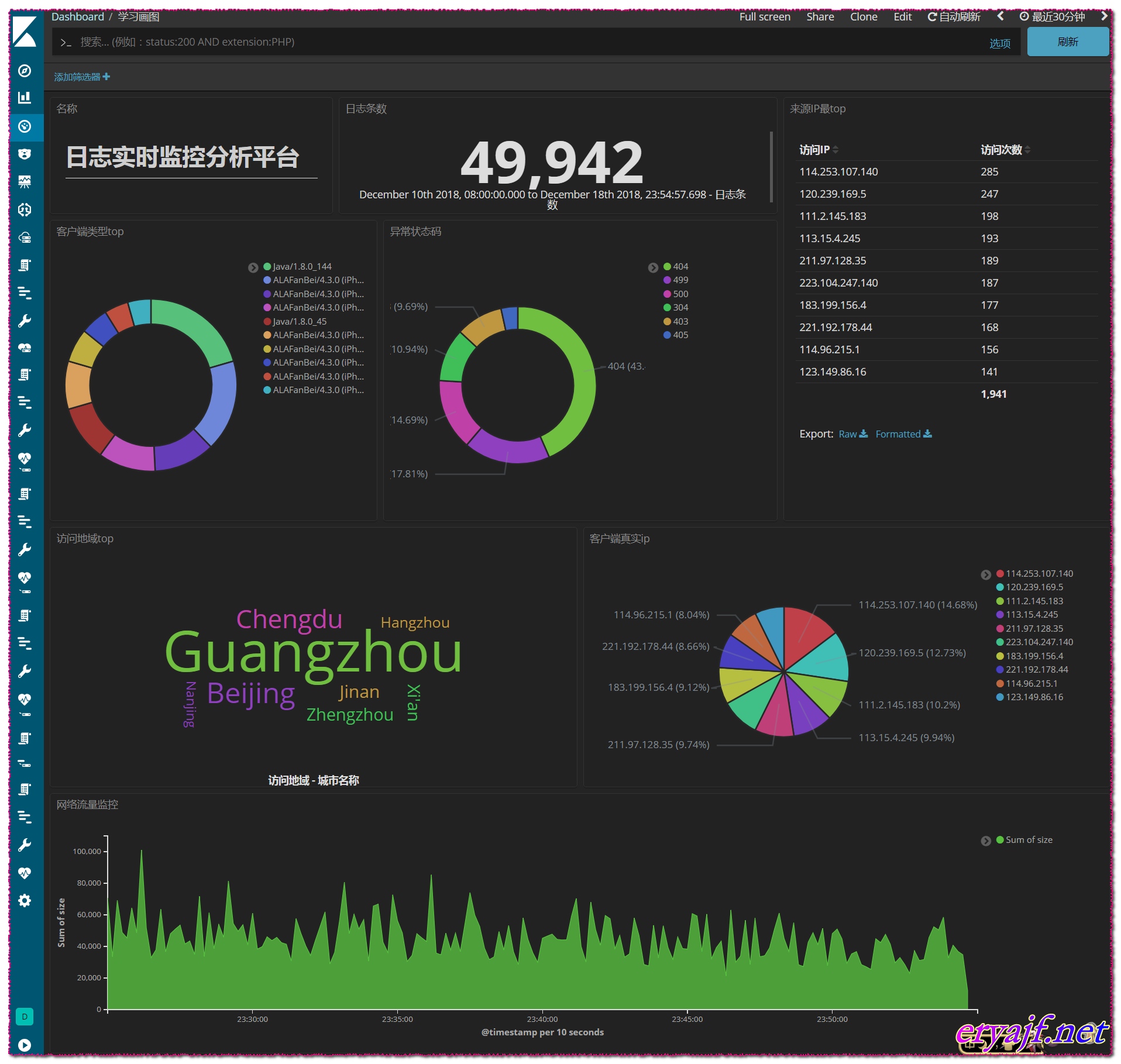Click the 404 legend color dot
Screen dimensions: 1121x1064
(667, 267)
